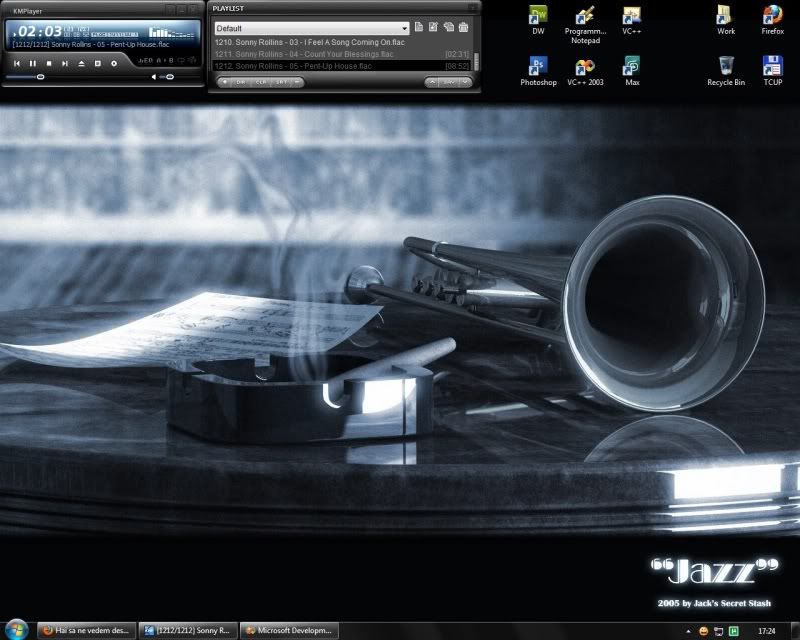Open the VC++ 2003 desktop shortcut
This screenshot has width=800, height=640.
pos(585,71)
